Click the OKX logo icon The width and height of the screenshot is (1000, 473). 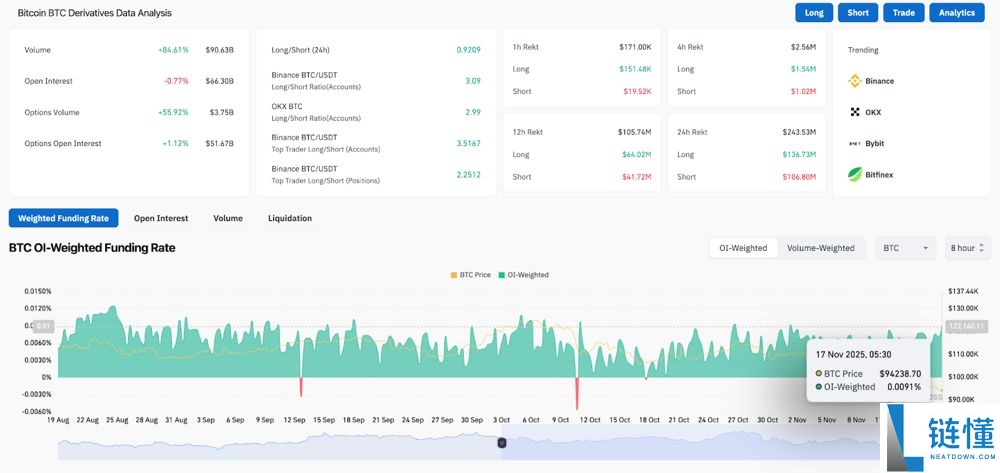855,112
